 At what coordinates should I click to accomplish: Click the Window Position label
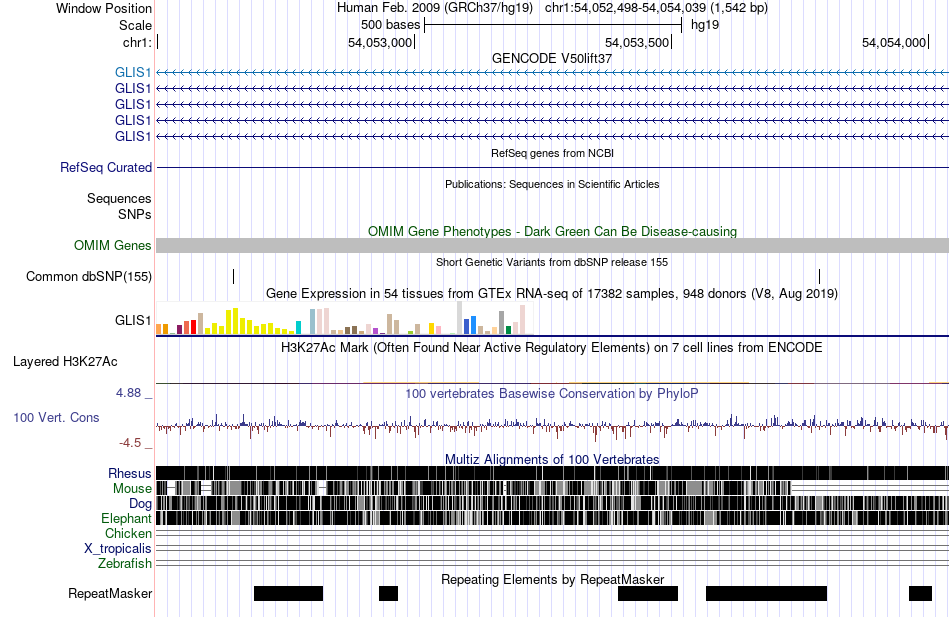point(104,8)
